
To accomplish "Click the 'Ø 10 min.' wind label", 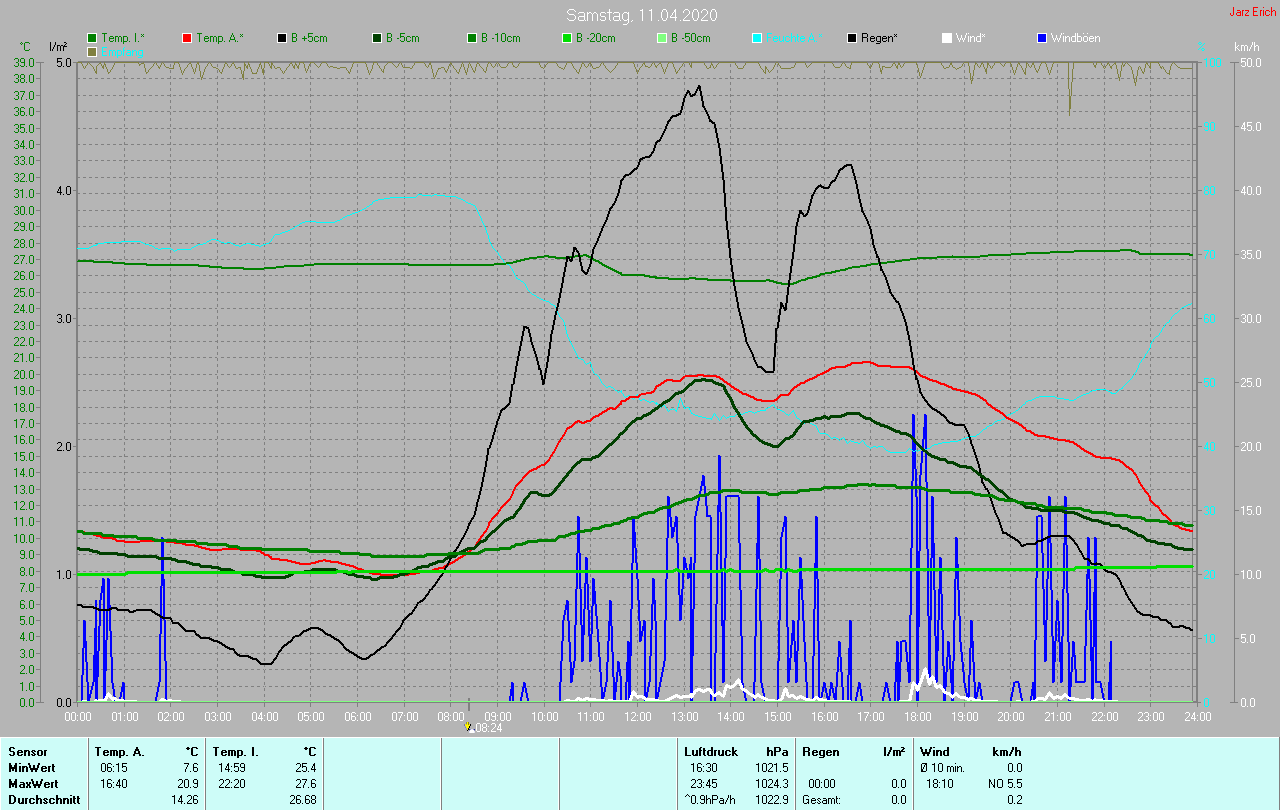I will click(x=942, y=768).
